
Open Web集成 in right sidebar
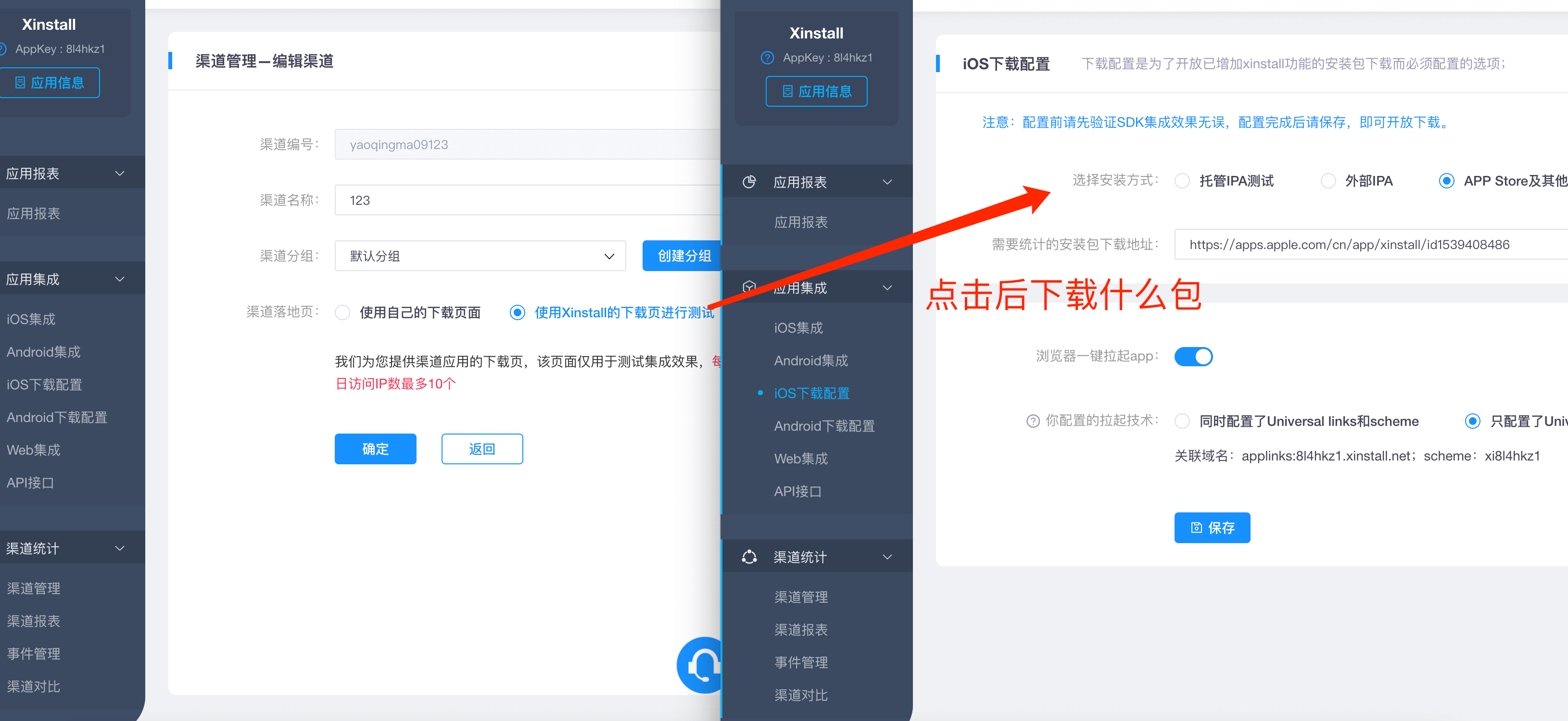click(x=801, y=460)
